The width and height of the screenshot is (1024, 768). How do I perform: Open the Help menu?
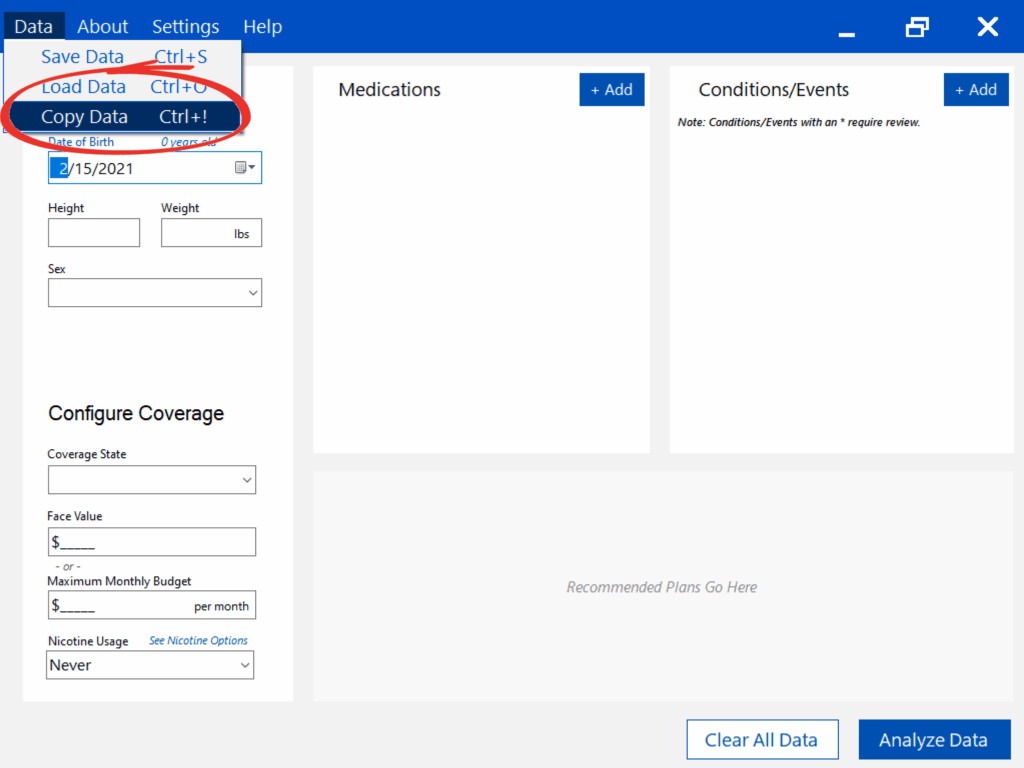pyautogui.click(x=262, y=27)
